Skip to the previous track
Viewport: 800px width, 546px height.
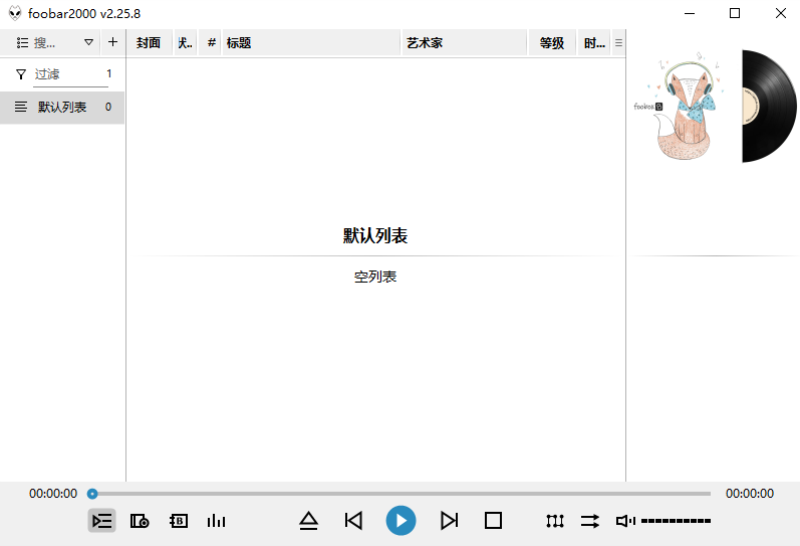(x=353, y=521)
